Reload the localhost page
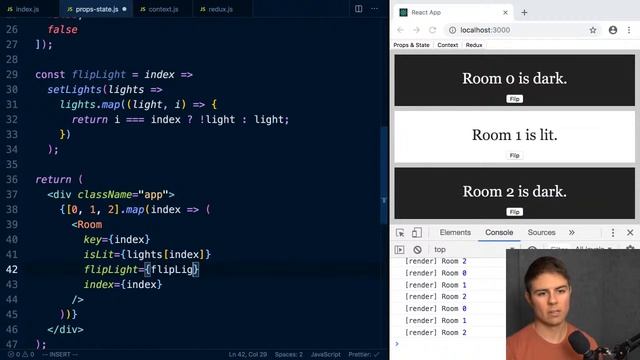Screen dimensions: 640x360 (432, 30)
